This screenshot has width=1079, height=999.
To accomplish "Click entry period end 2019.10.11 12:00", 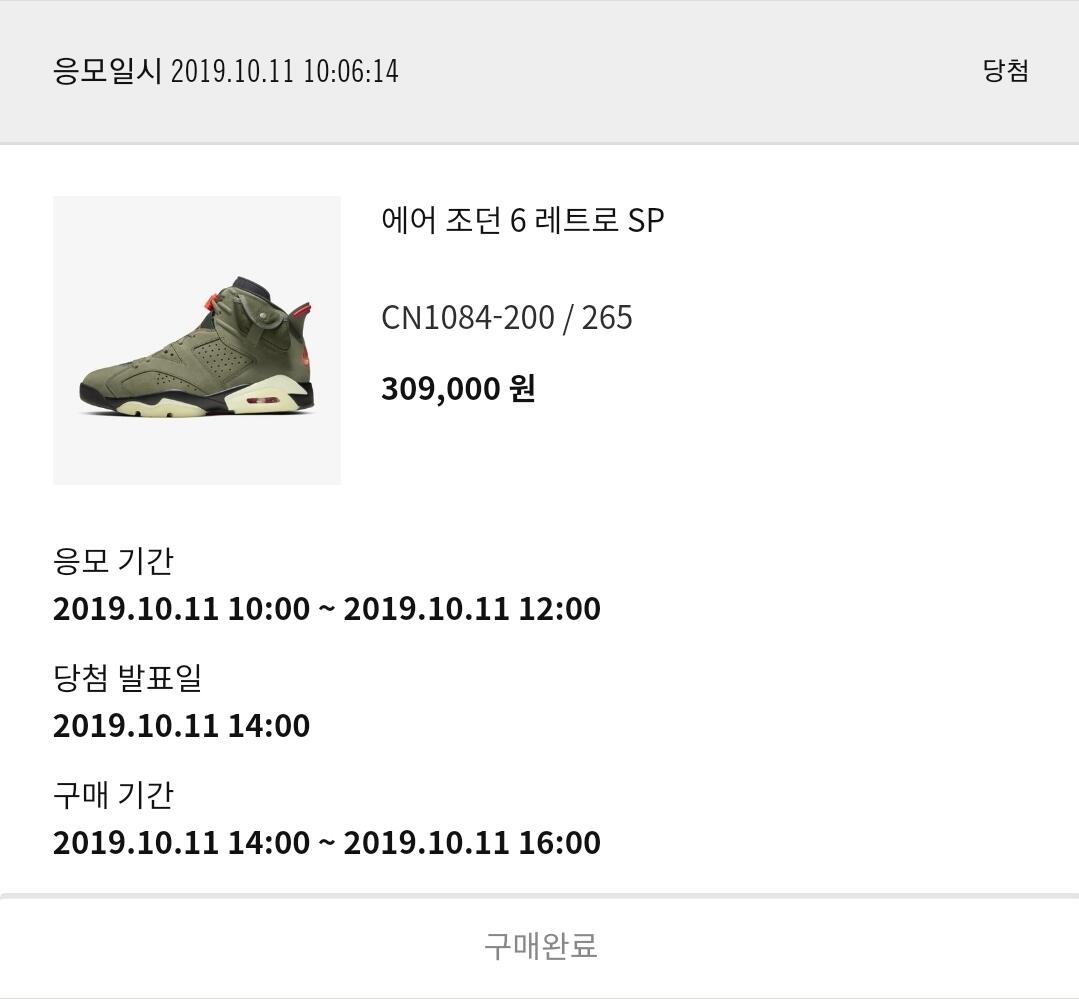I will pyautogui.click(x=472, y=609).
